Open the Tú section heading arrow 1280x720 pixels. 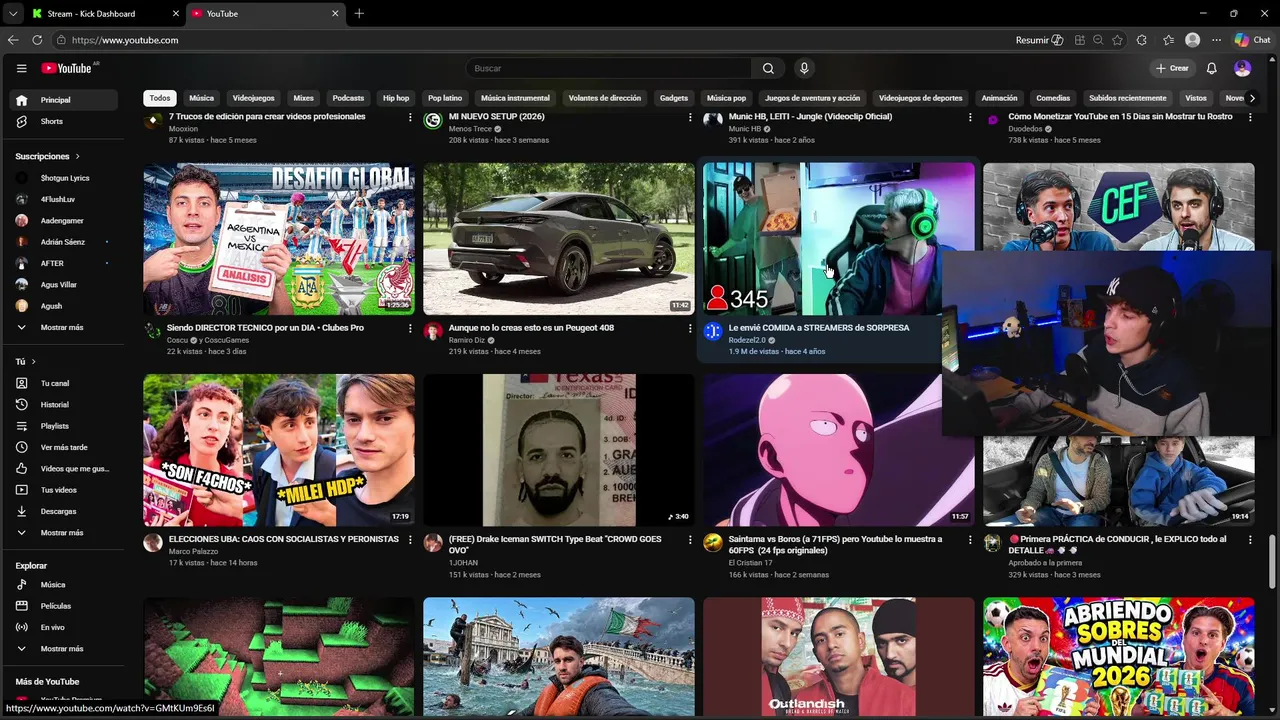33,361
